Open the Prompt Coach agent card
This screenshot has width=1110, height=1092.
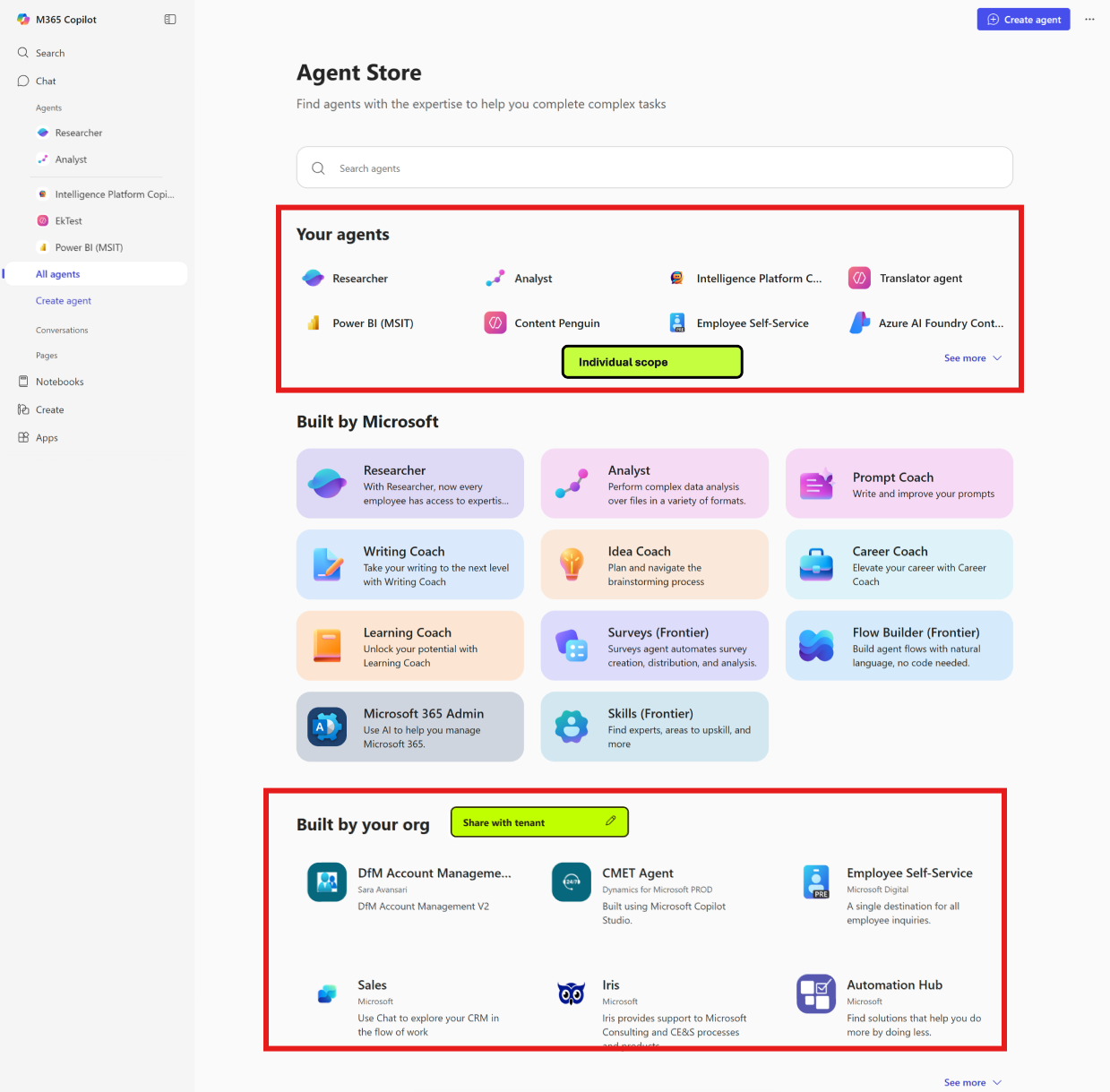[899, 483]
